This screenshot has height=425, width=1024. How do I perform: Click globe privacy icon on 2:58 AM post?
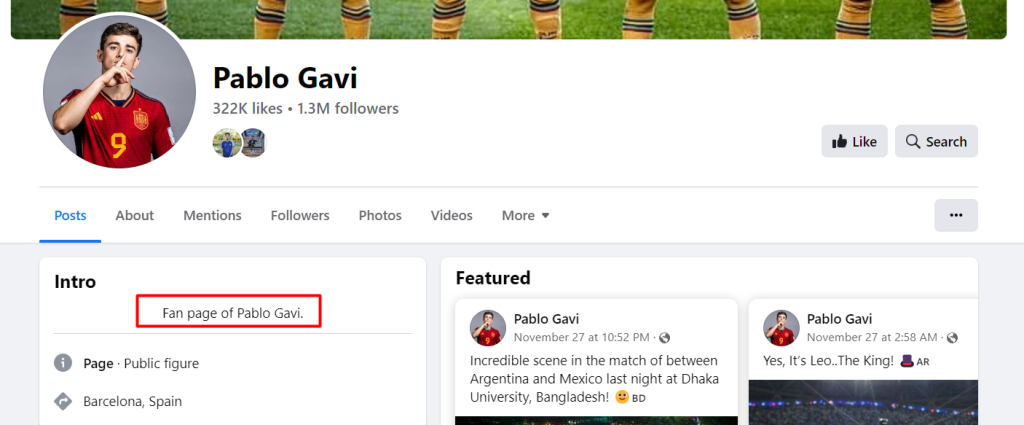[x=952, y=338]
